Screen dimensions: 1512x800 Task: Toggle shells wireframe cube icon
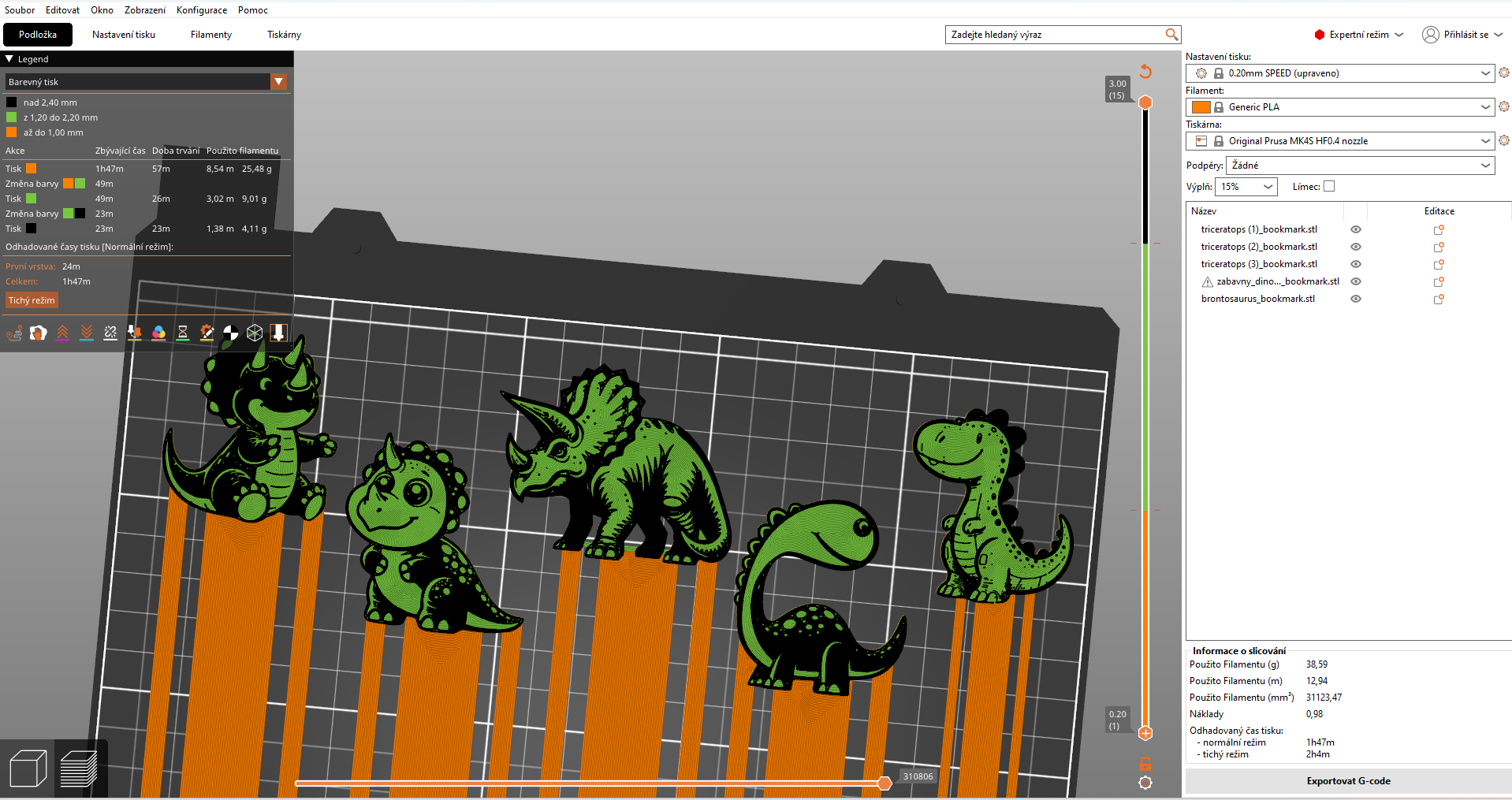tap(255, 333)
